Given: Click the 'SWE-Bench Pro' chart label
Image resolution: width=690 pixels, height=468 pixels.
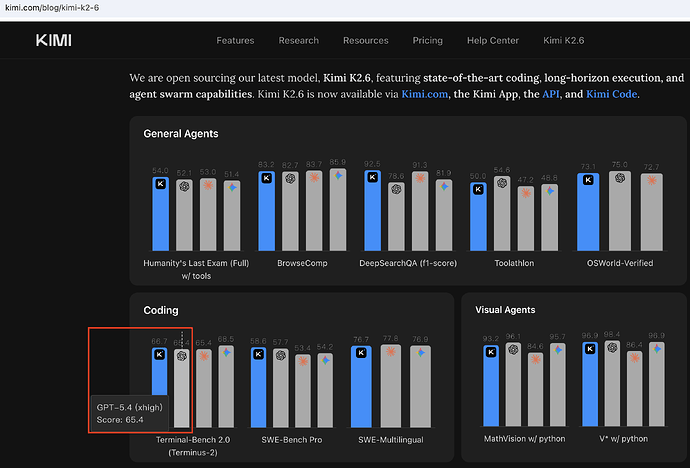Looking at the screenshot, I should (x=292, y=440).
